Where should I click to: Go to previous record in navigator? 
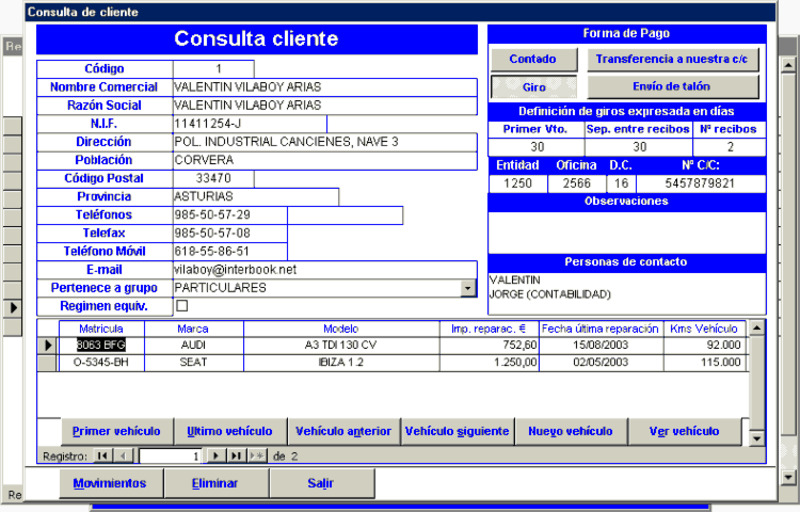(124, 456)
